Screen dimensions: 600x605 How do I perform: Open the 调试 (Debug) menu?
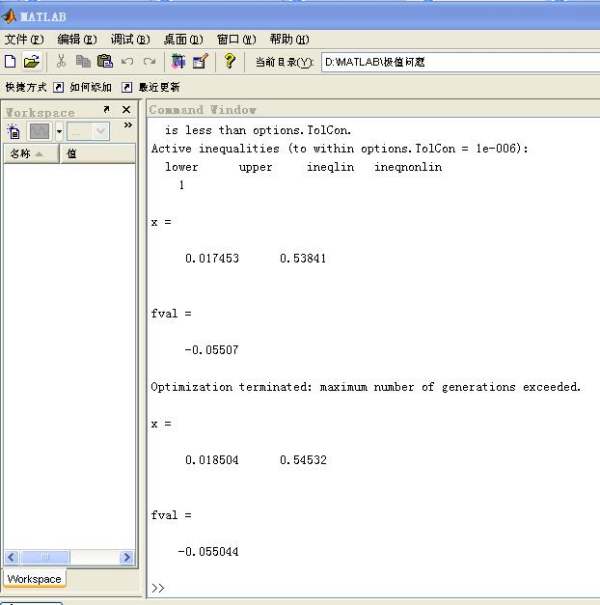(x=130, y=39)
